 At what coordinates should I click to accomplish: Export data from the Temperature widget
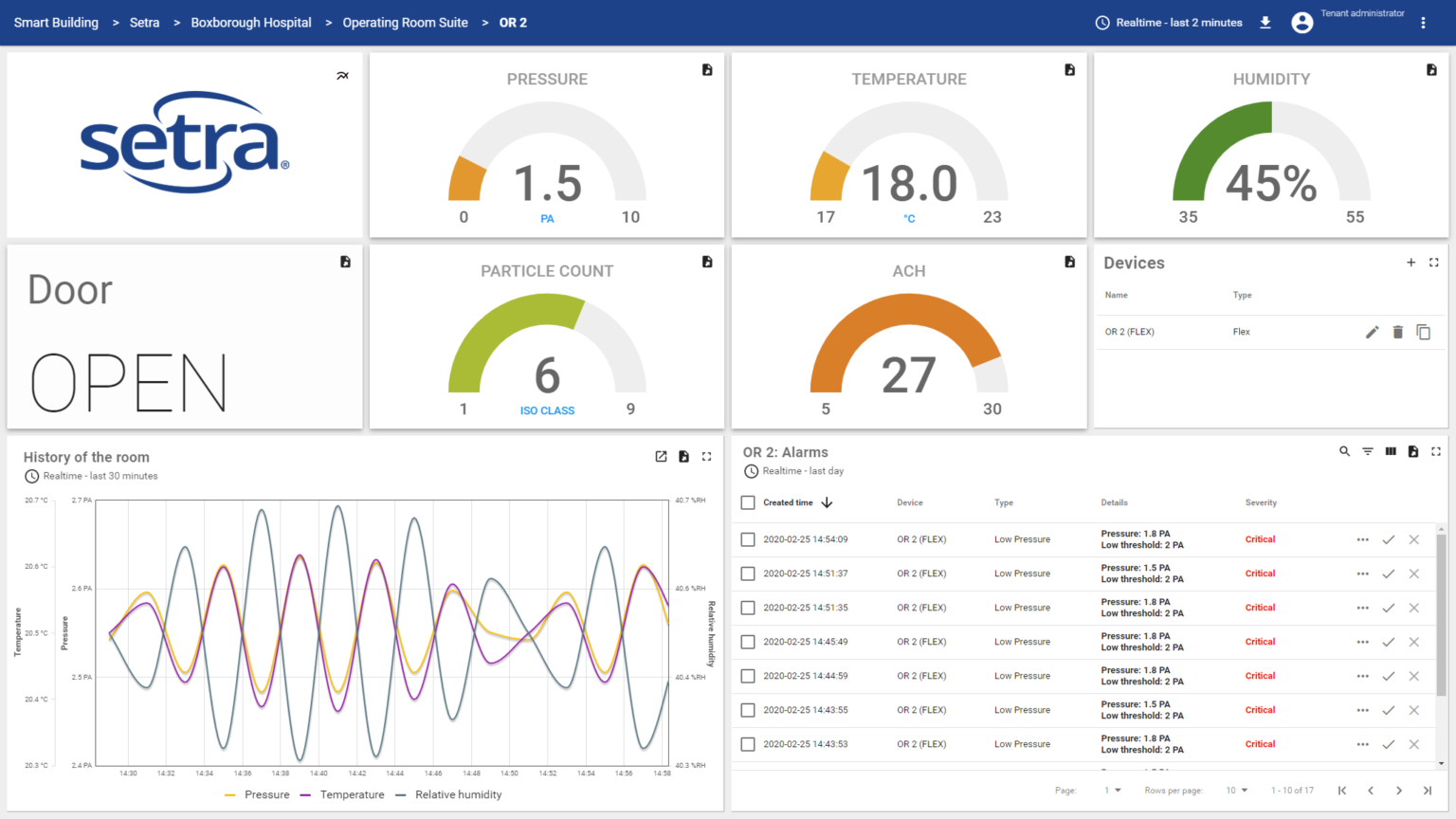click(x=1069, y=70)
